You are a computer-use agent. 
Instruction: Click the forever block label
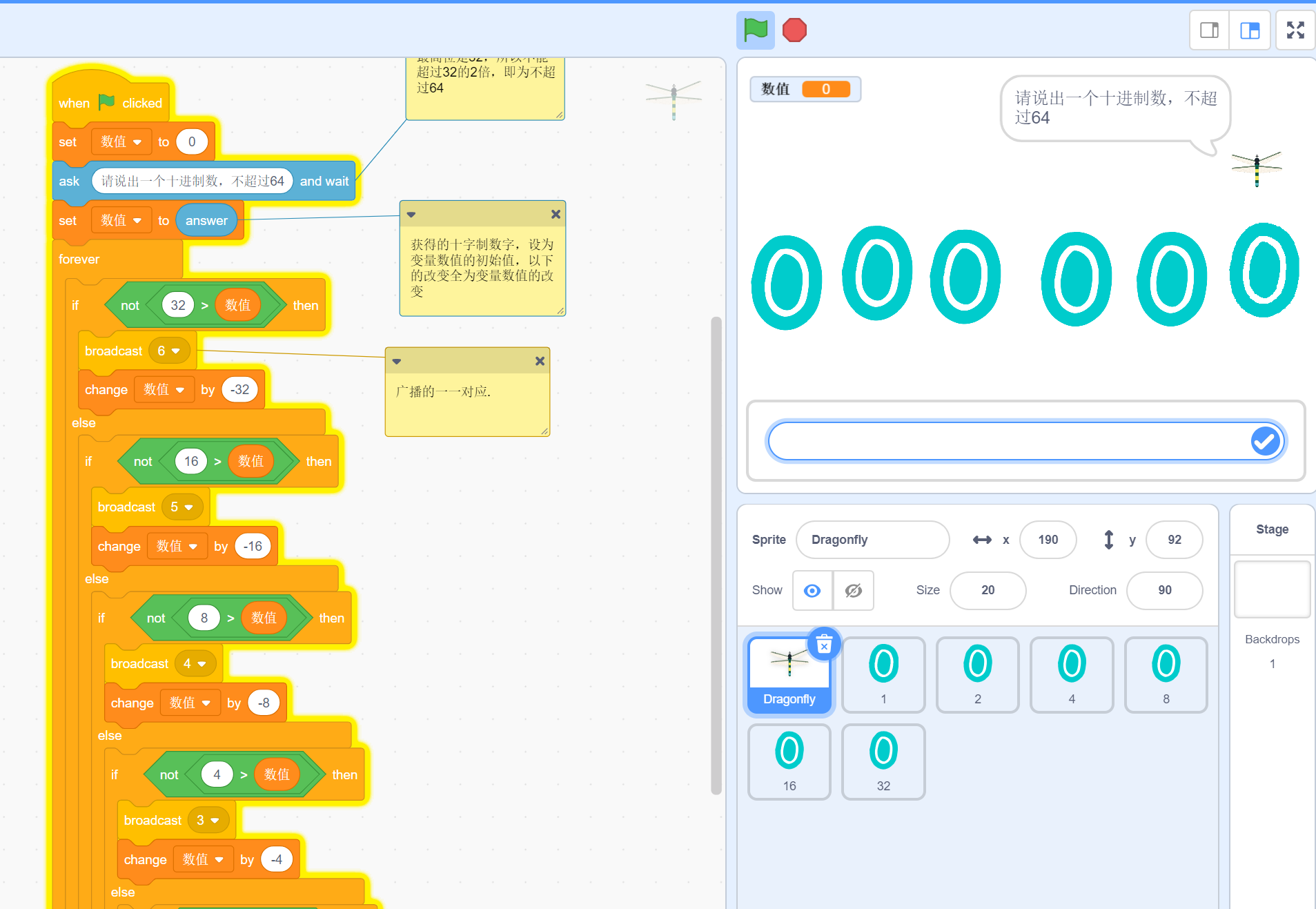pyautogui.click(x=79, y=259)
